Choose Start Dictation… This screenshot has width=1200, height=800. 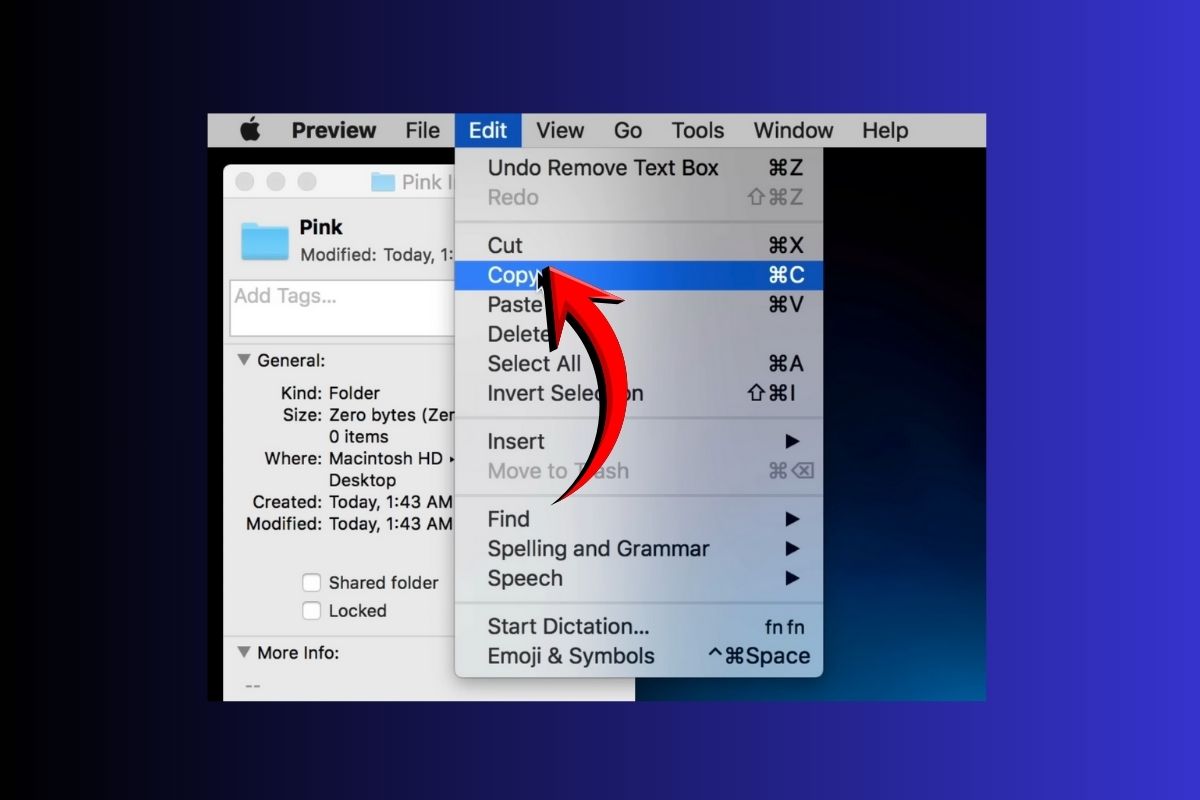639,627
